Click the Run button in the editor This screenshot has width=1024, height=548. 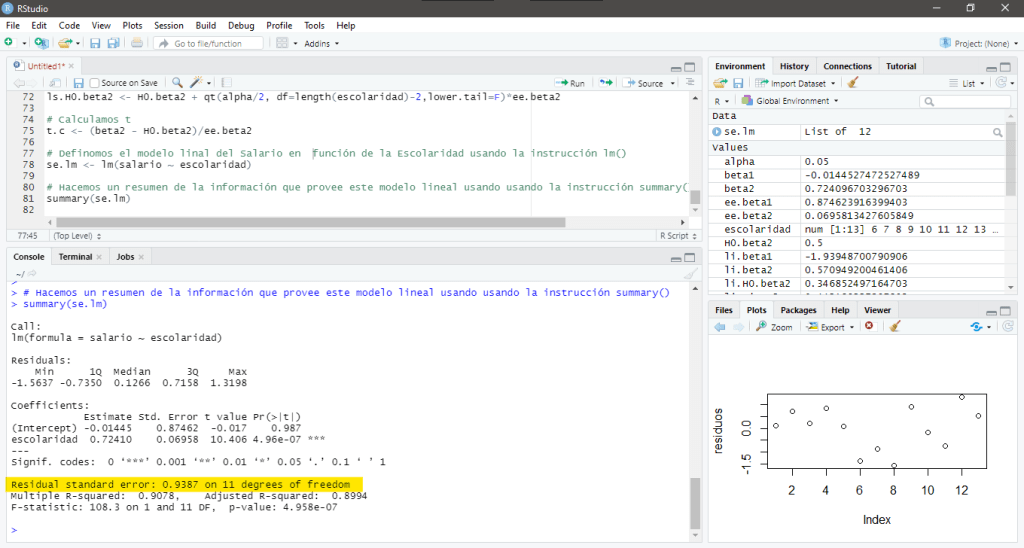point(571,83)
